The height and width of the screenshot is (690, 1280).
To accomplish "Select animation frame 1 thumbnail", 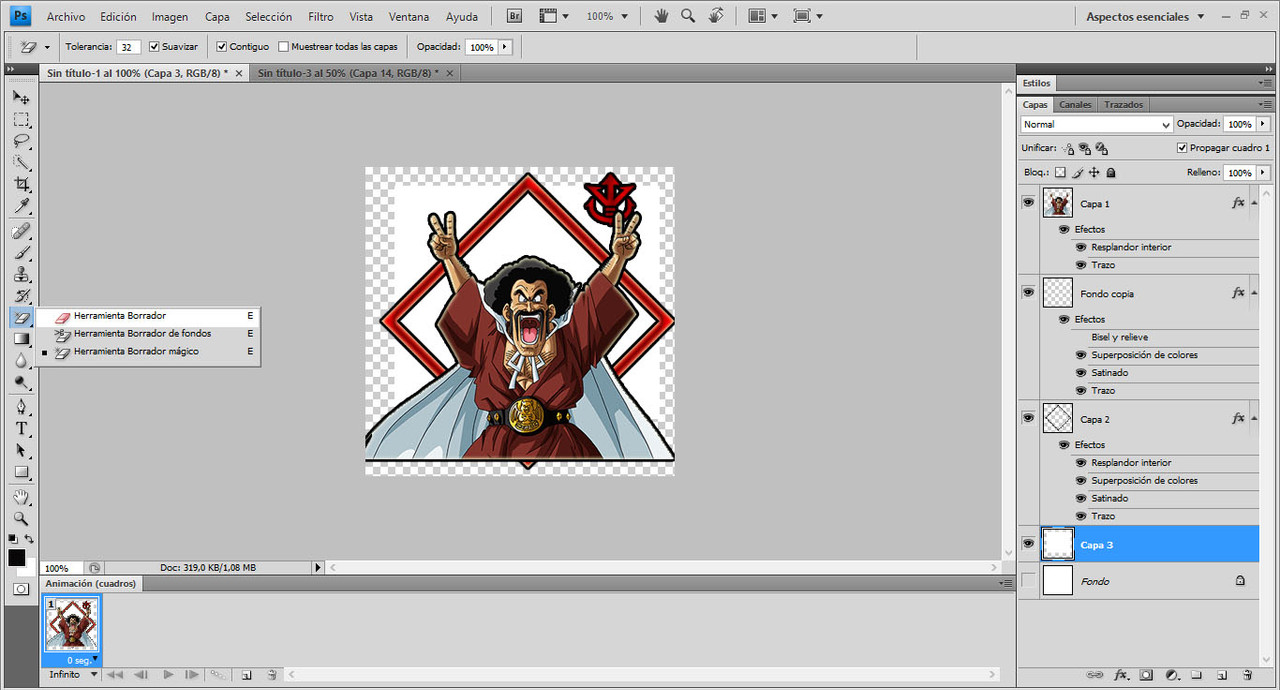I will coord(72,625).
